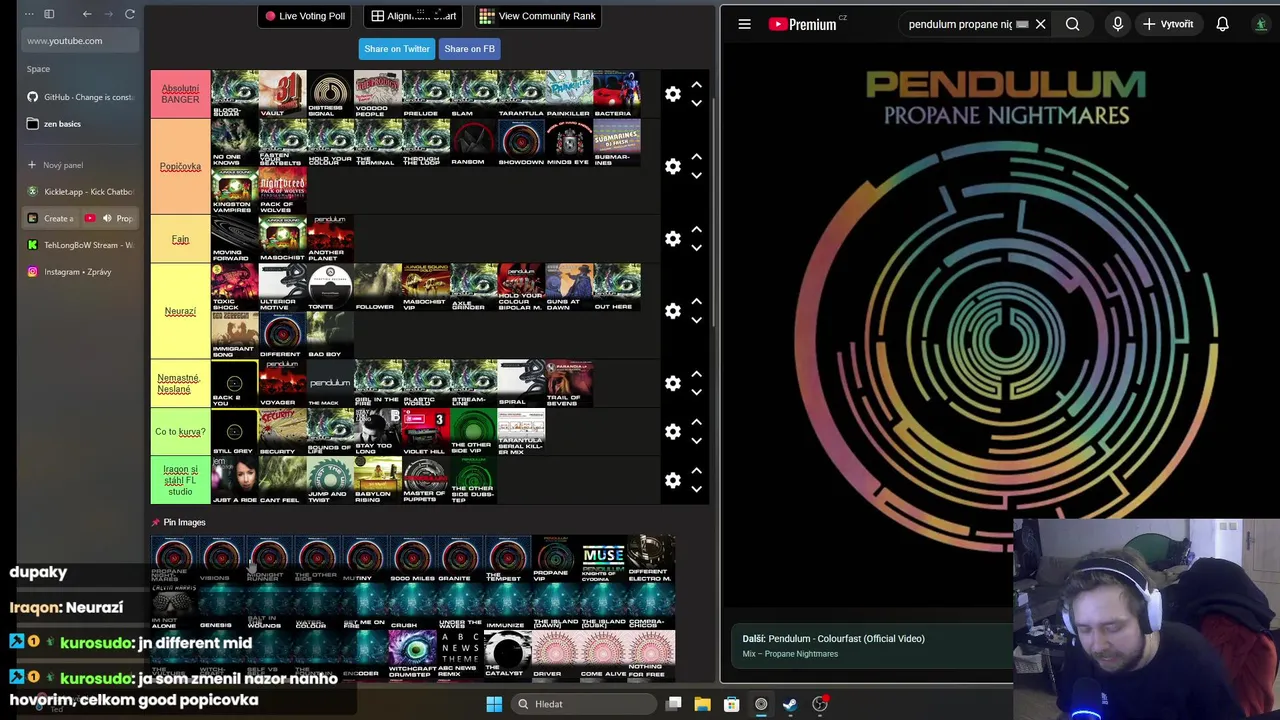Move Namastné Neslané tier up with arrow

point(697,374)
